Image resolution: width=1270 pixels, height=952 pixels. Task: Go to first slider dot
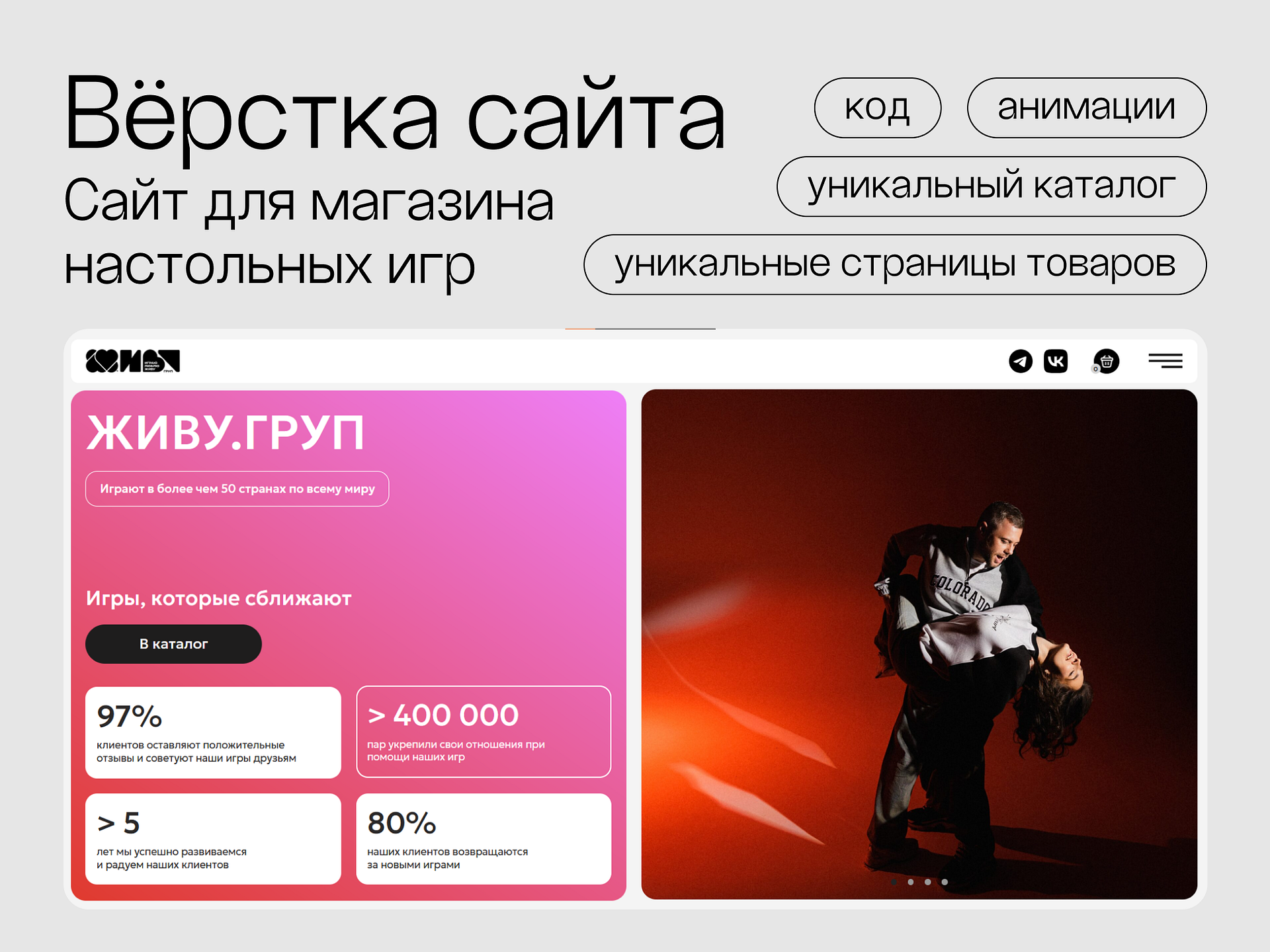pyautogui.click(x=894, y=882)
